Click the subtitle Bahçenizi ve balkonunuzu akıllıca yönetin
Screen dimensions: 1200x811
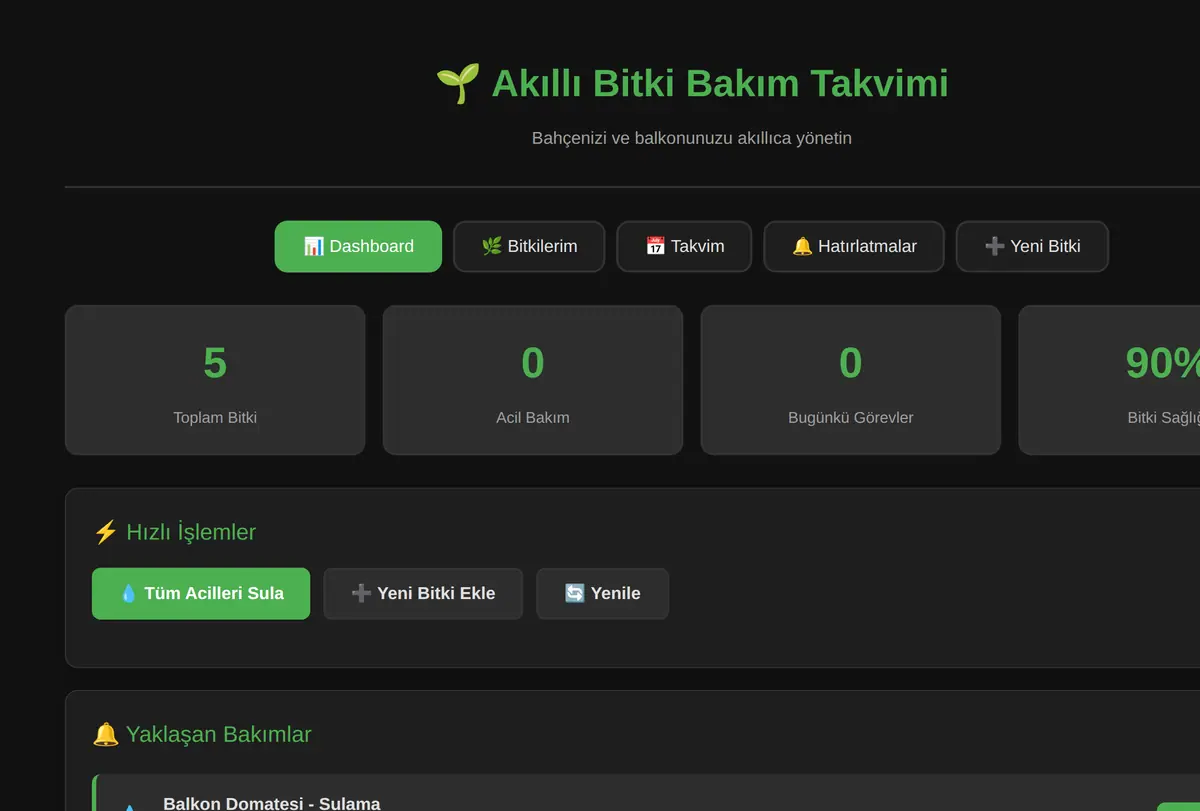point(692,138)
